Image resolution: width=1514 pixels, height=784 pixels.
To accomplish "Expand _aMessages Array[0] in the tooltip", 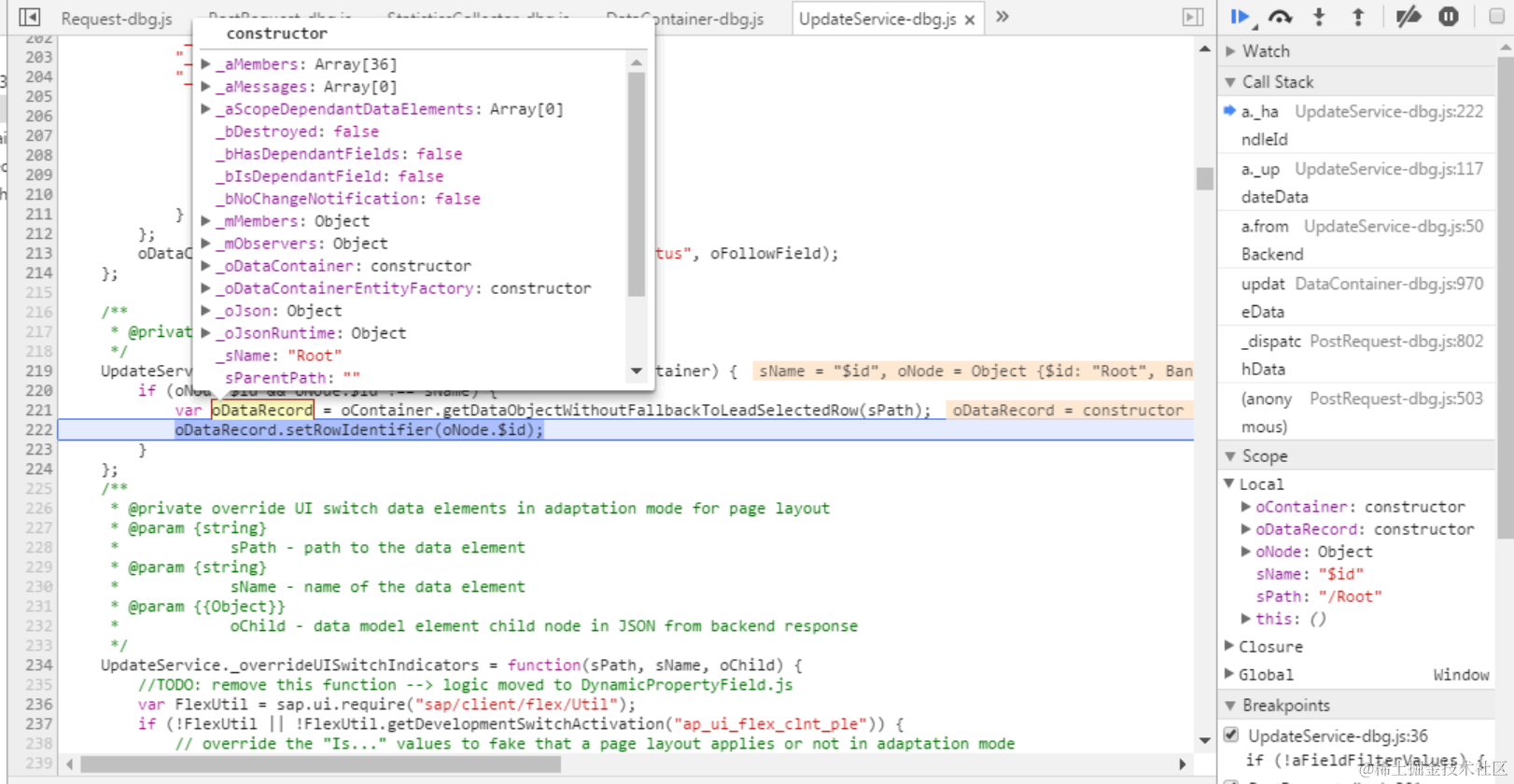I will click(205, 87).
